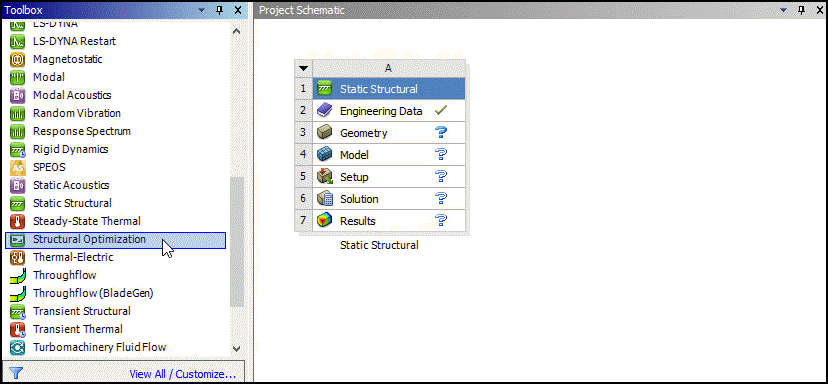Click the Steady-State Thermal icon
828x384 pixels.
click(x=17, y=221)
